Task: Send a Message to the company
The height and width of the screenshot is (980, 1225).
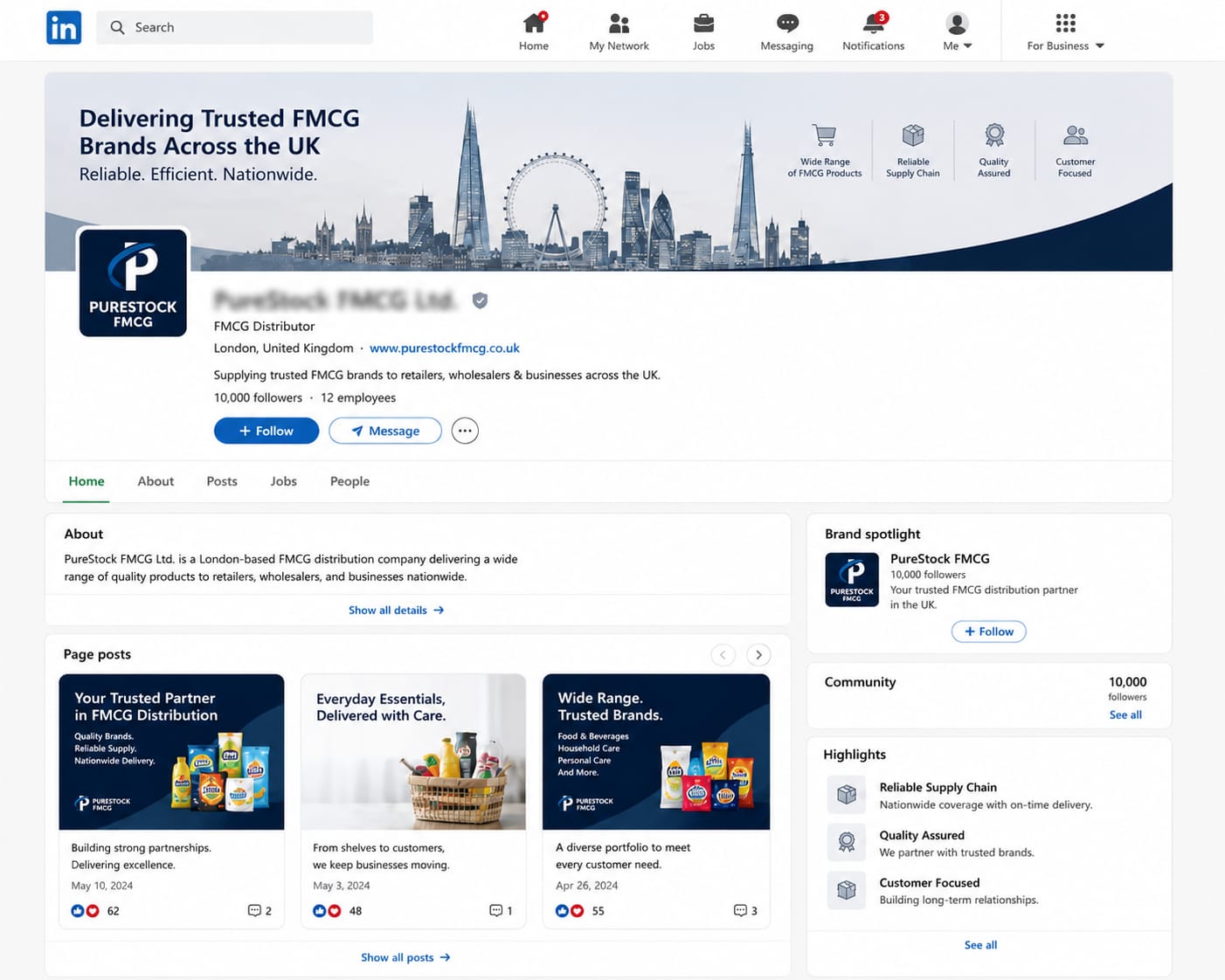Action: tap(385, 431)
